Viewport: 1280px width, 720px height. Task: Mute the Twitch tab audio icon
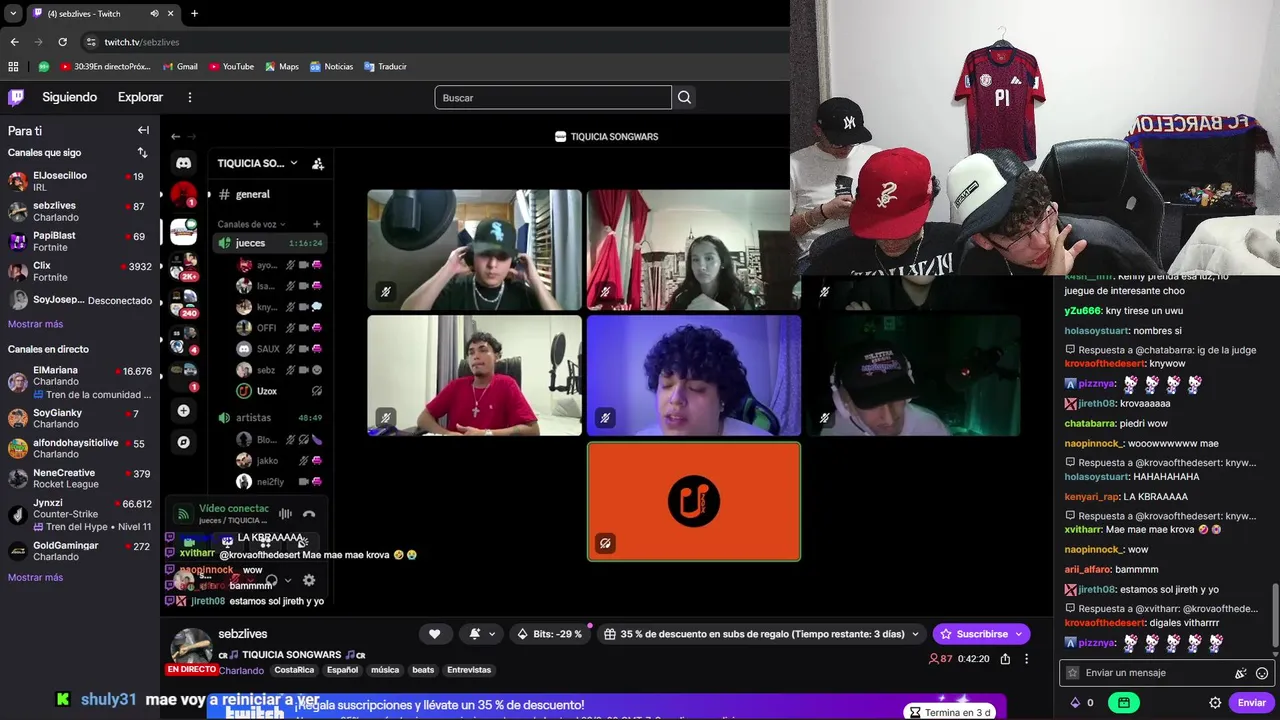(x=154, y=14)
